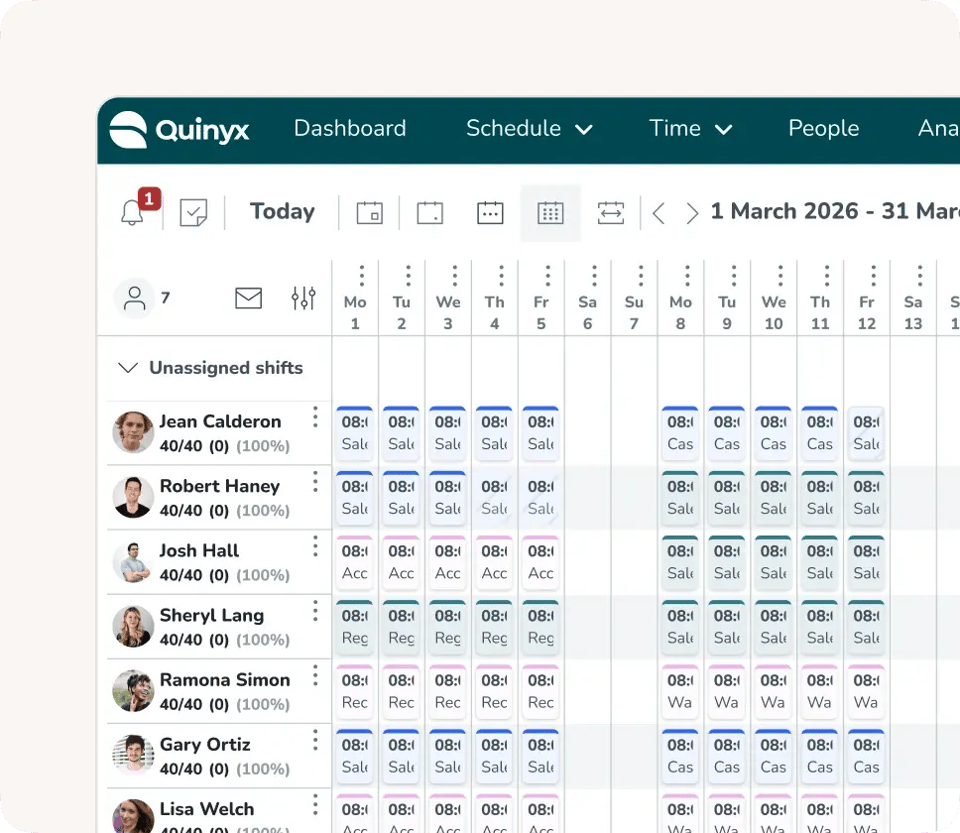The image size is (960, 833).
Task: Open Sheryl Lang's Reg shift on Friday 5
Action: pyautogui.click(x=541, y=627)
